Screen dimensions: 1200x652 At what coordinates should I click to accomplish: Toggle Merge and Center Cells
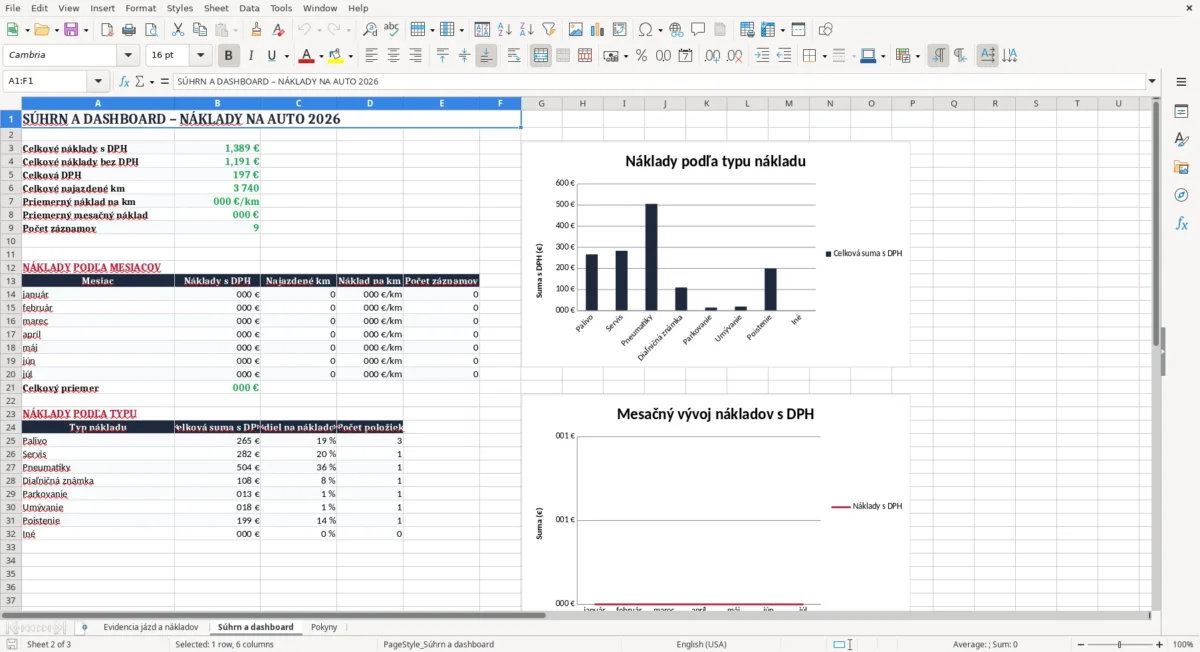(x=541, y=56)
